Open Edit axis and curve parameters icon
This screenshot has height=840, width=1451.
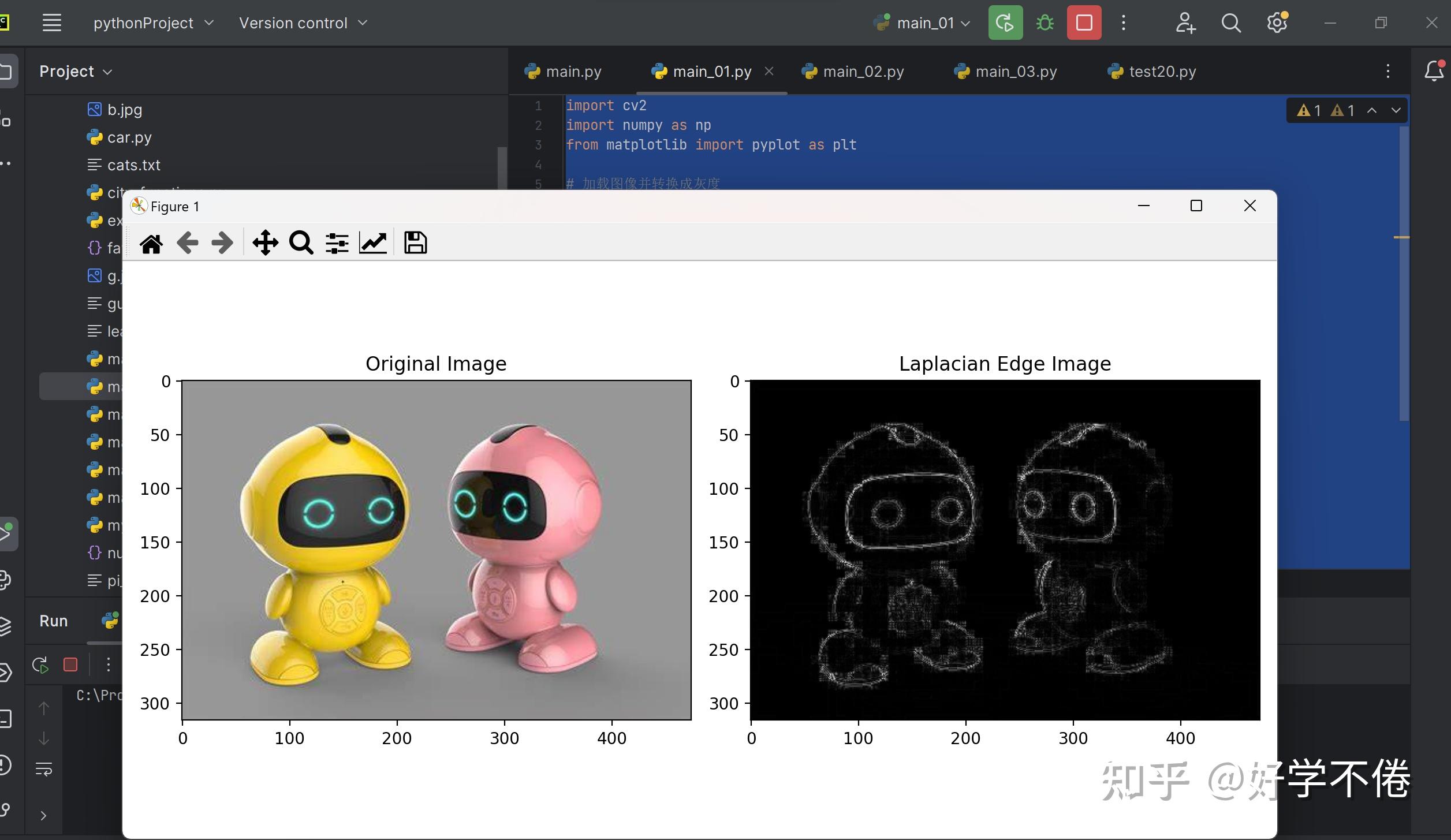coord(373,243)
